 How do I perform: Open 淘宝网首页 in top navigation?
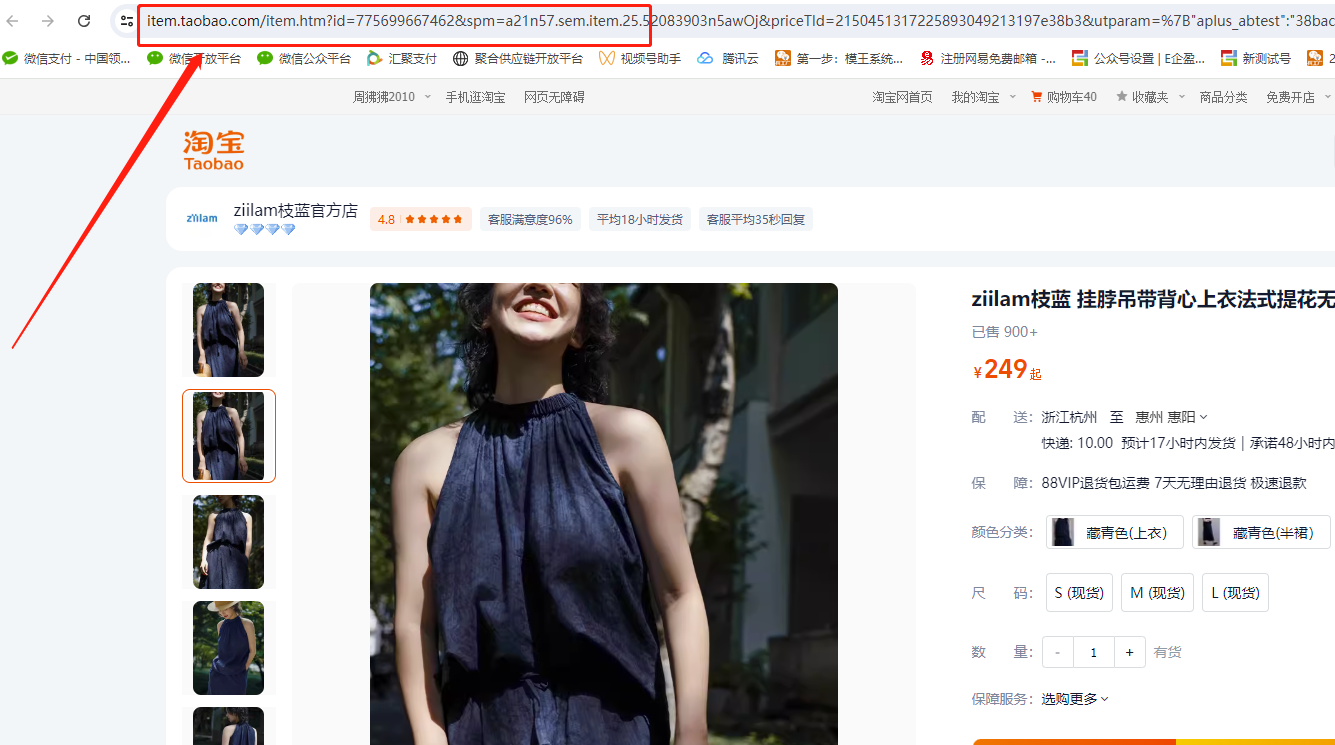tap(902, 97)
